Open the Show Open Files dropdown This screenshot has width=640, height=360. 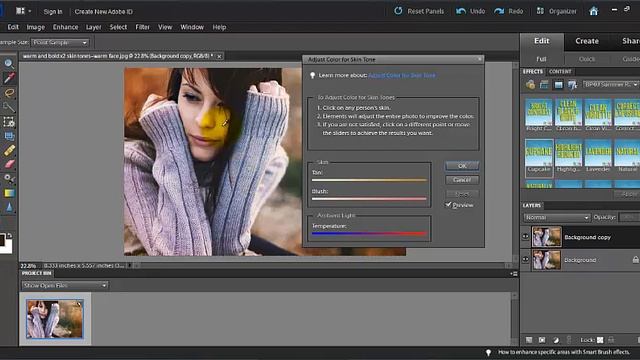point(64,285)
